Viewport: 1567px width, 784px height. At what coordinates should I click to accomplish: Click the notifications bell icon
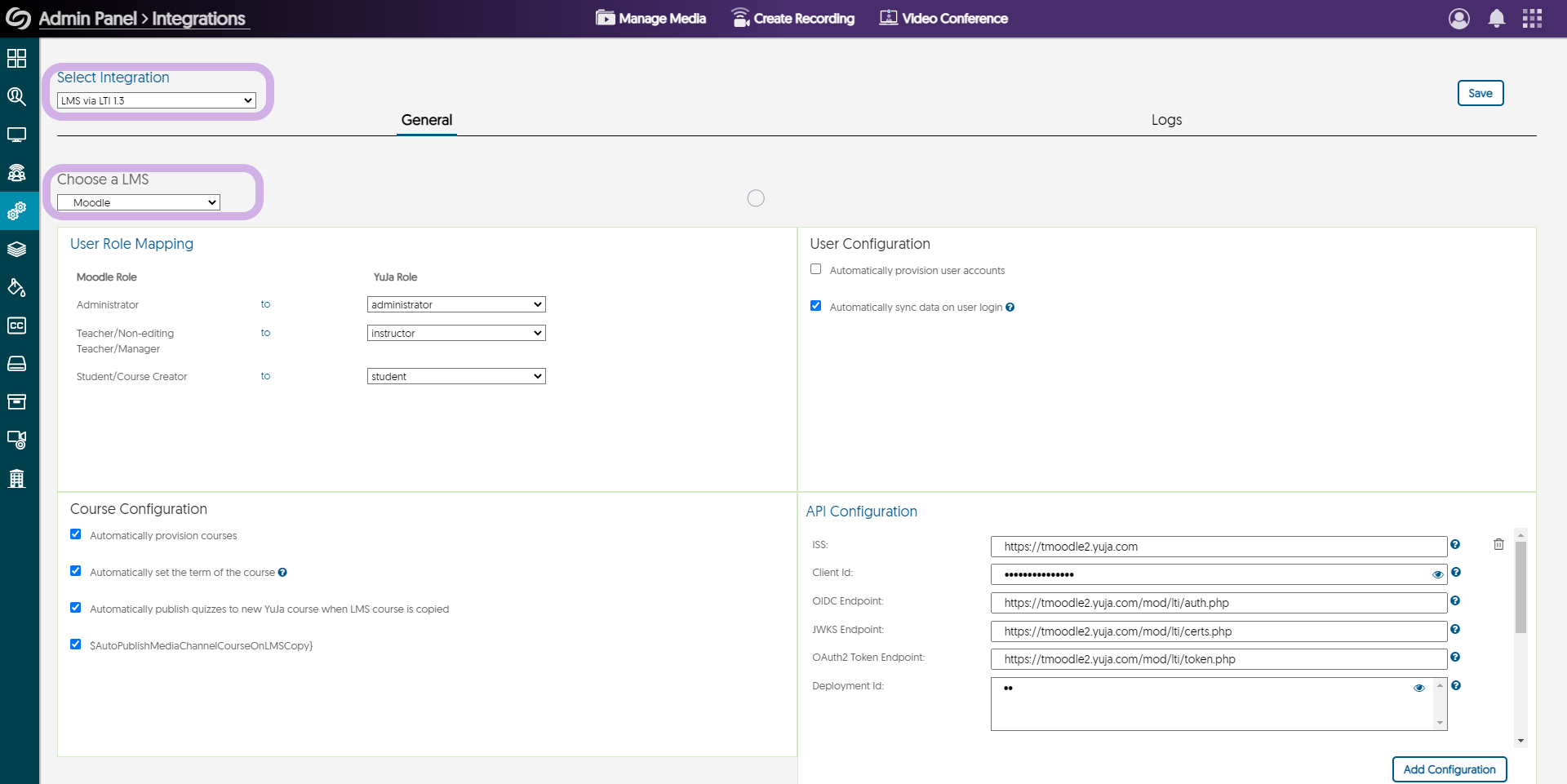coord(1496,19)
